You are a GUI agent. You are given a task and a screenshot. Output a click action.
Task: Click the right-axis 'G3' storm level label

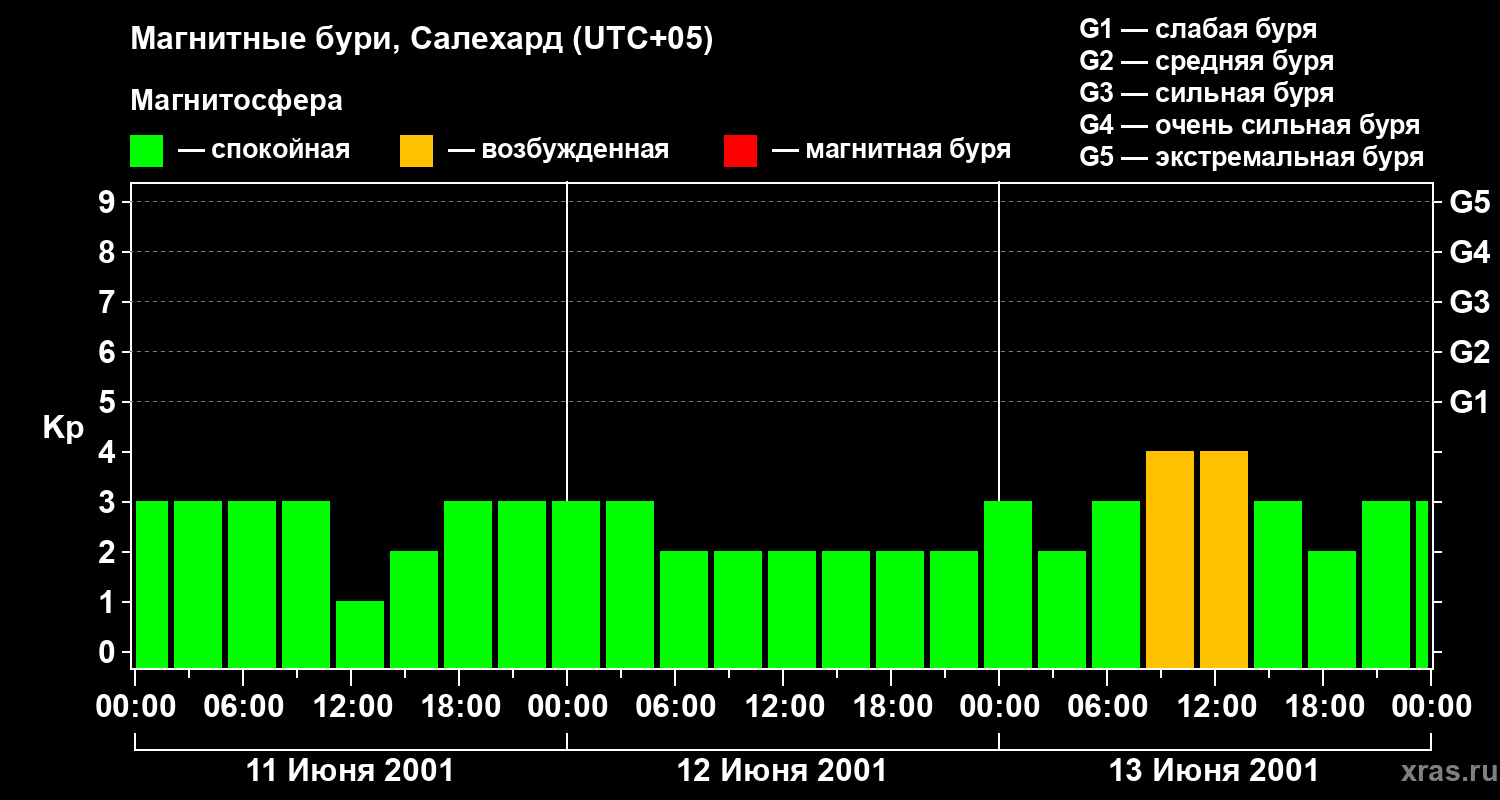(x=1470, y=302)
